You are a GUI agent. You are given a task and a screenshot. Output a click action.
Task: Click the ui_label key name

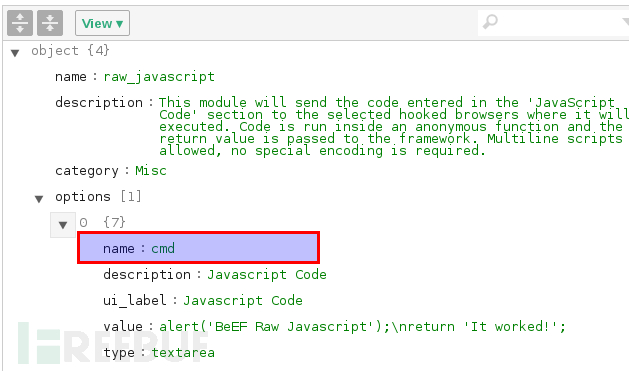[134, 300]
